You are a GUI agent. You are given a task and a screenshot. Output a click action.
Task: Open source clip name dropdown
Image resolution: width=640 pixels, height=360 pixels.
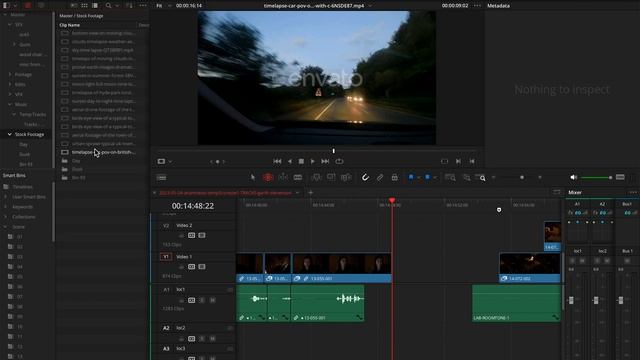[371, 6]
